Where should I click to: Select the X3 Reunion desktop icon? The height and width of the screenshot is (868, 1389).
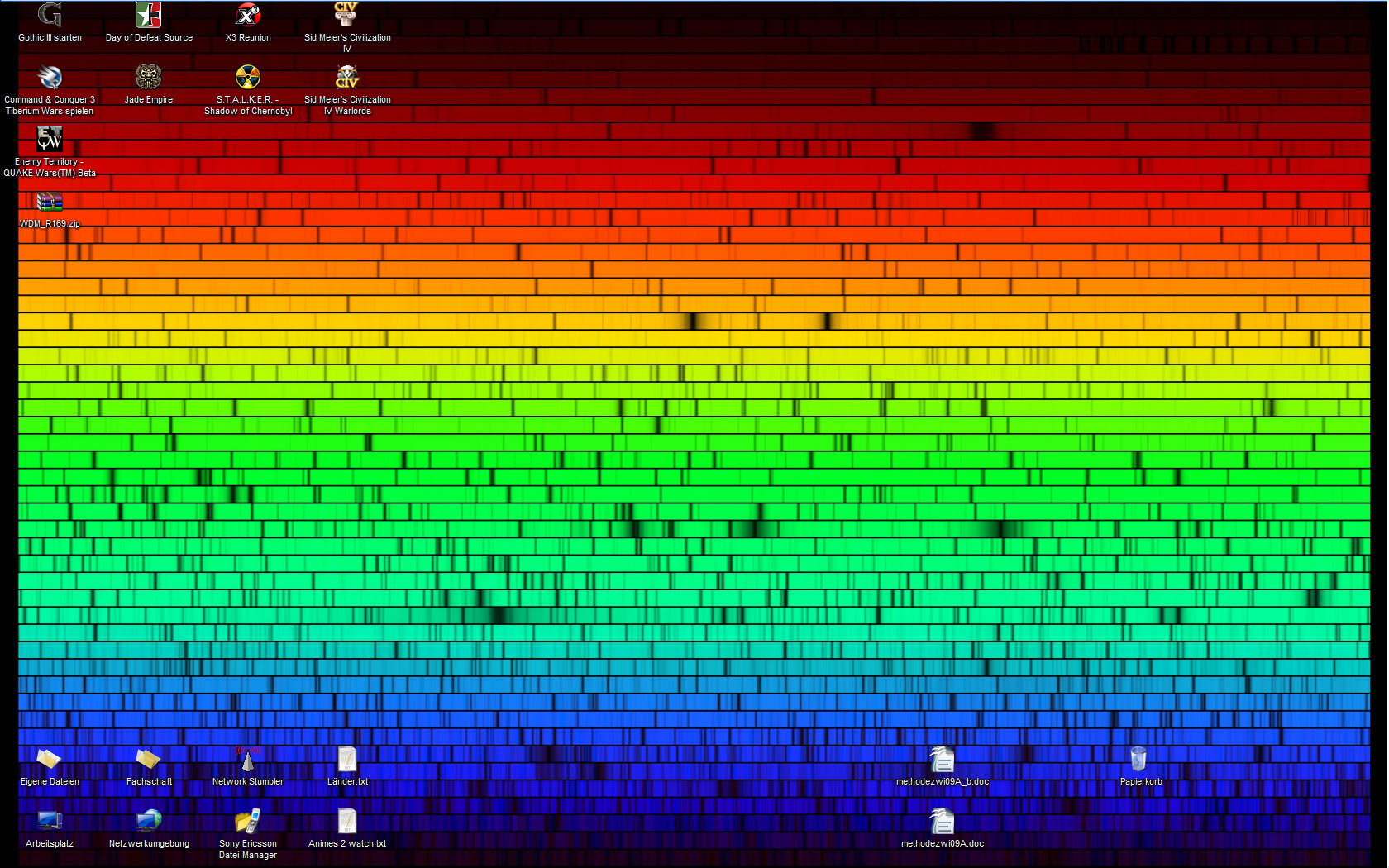tap(248, 17)
